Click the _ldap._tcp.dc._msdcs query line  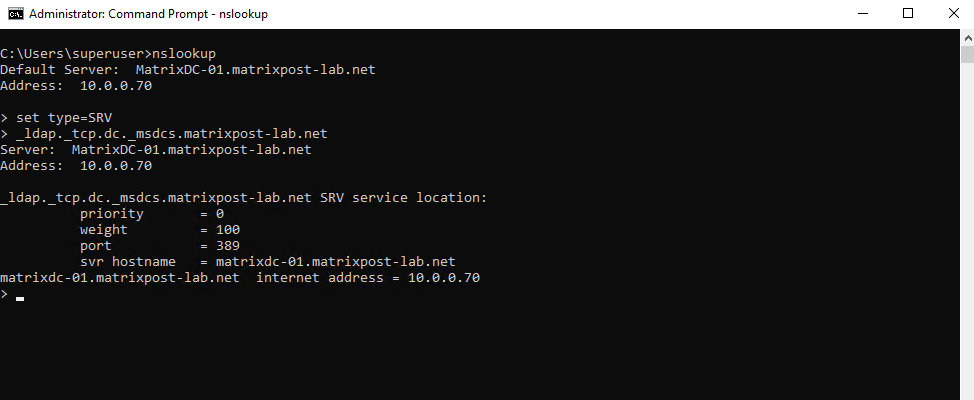(x=164, y=134)
